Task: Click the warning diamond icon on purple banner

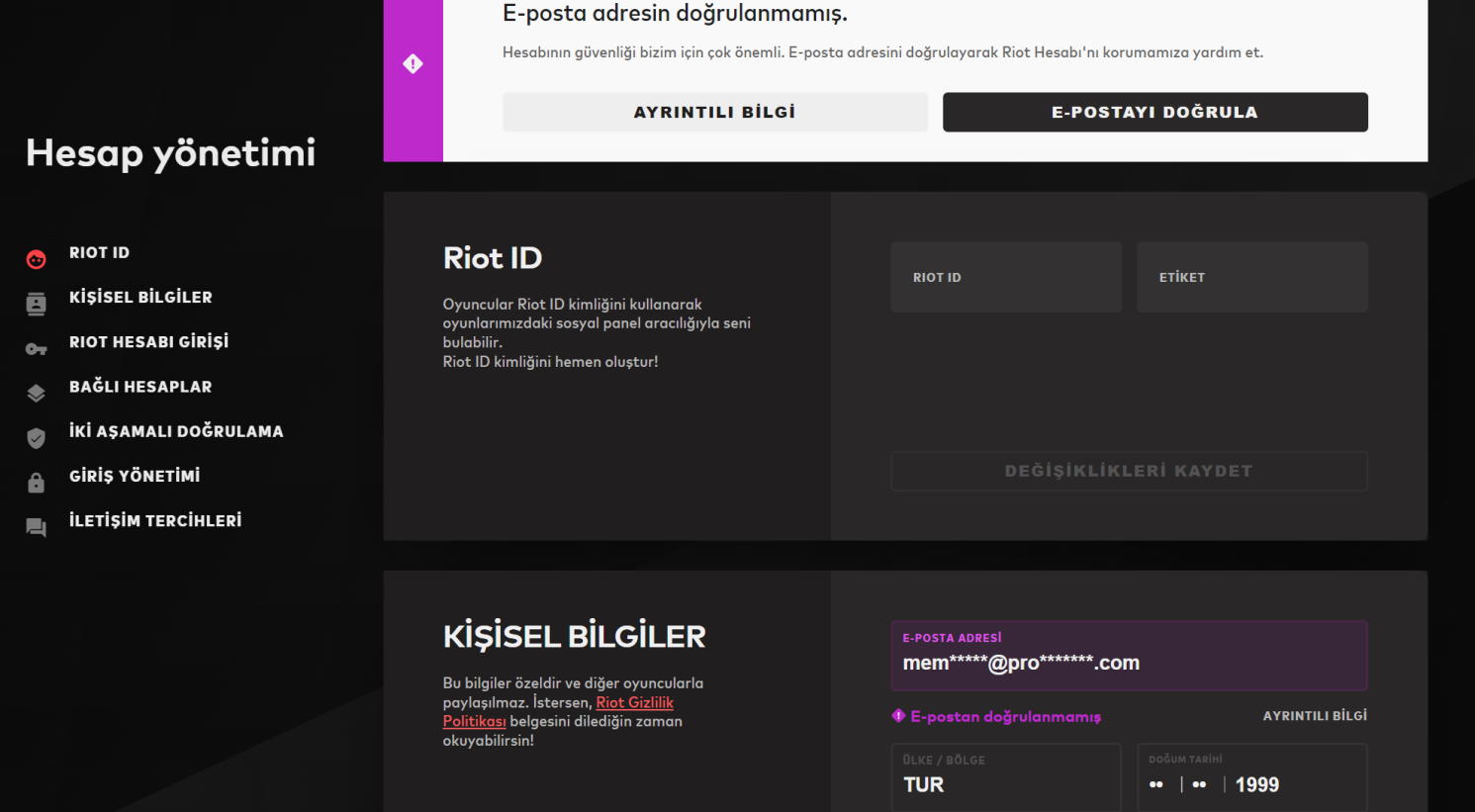Action: pyautogui.click(x=414, y=63)
